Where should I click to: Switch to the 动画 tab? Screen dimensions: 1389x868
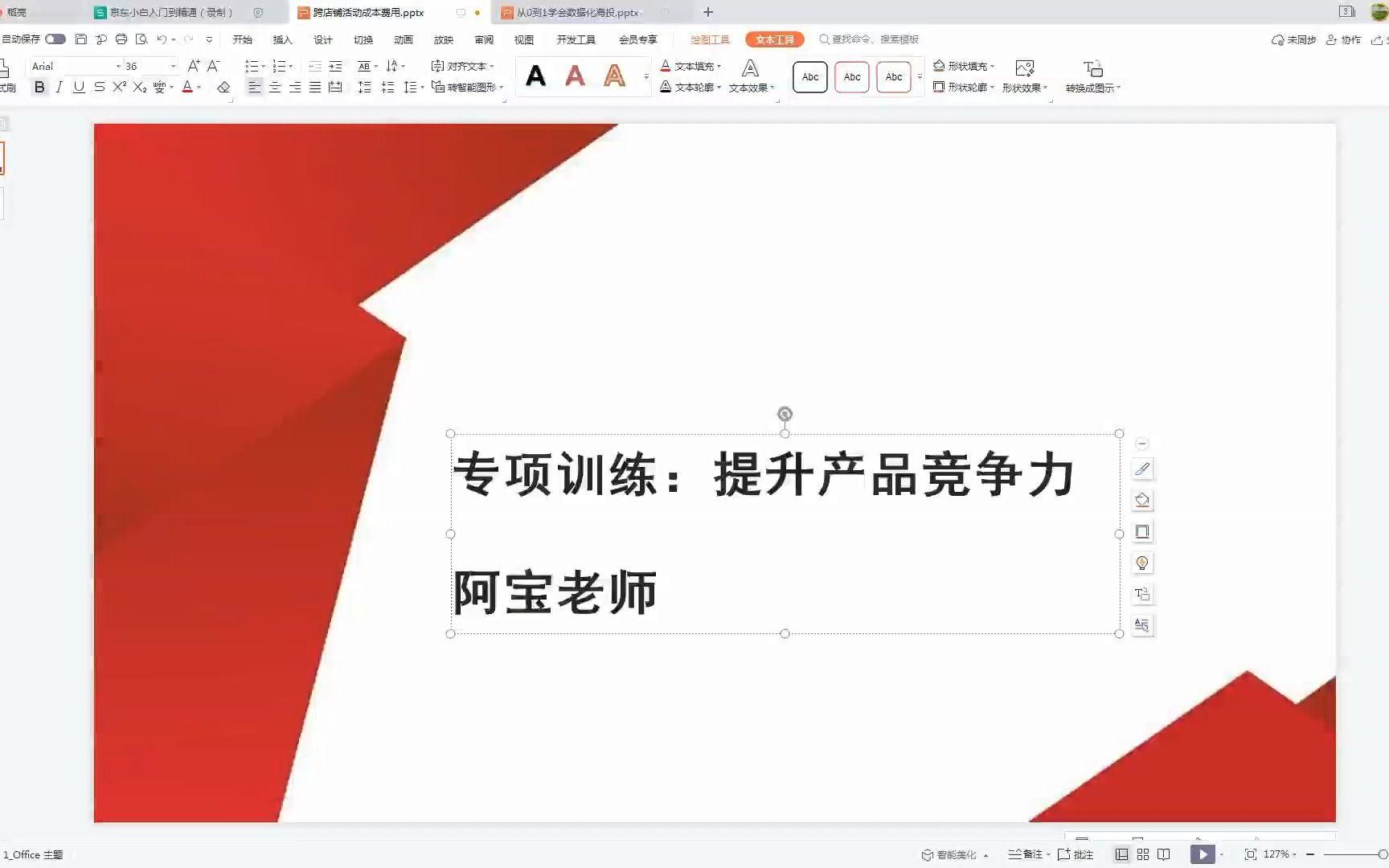(403, 39)
